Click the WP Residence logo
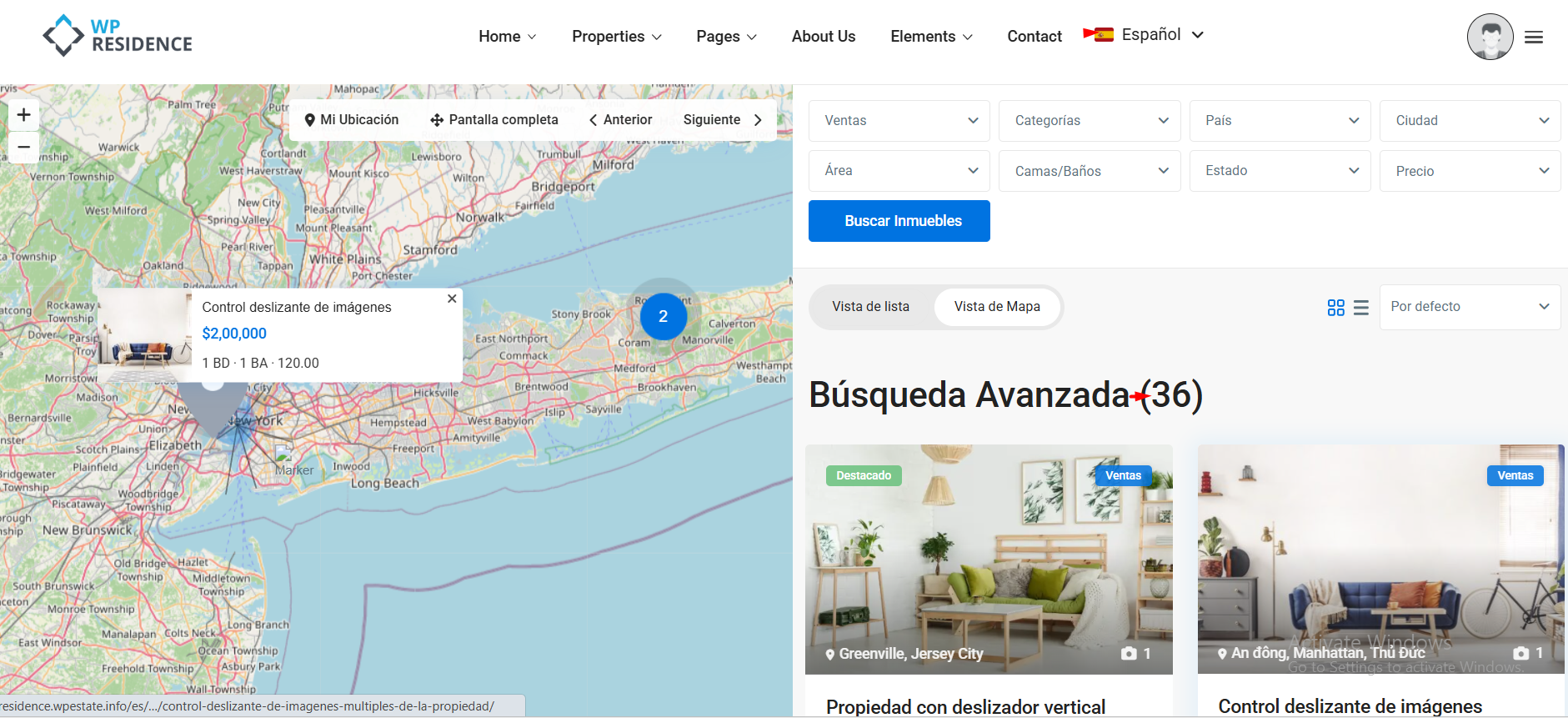Image resolution: width=1568 pixels, height=718 pixels. coord(118,36)
